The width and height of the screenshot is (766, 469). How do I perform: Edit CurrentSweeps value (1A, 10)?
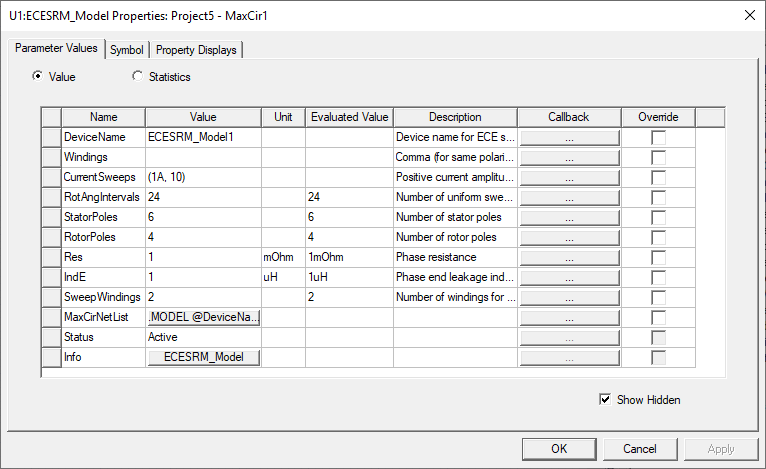[203, 177]
